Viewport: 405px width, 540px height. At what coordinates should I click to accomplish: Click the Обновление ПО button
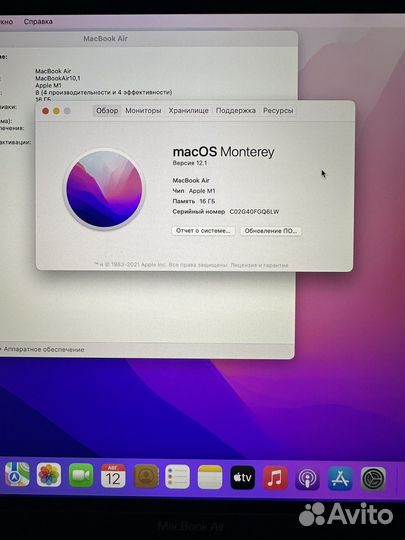tap(271, 231)
